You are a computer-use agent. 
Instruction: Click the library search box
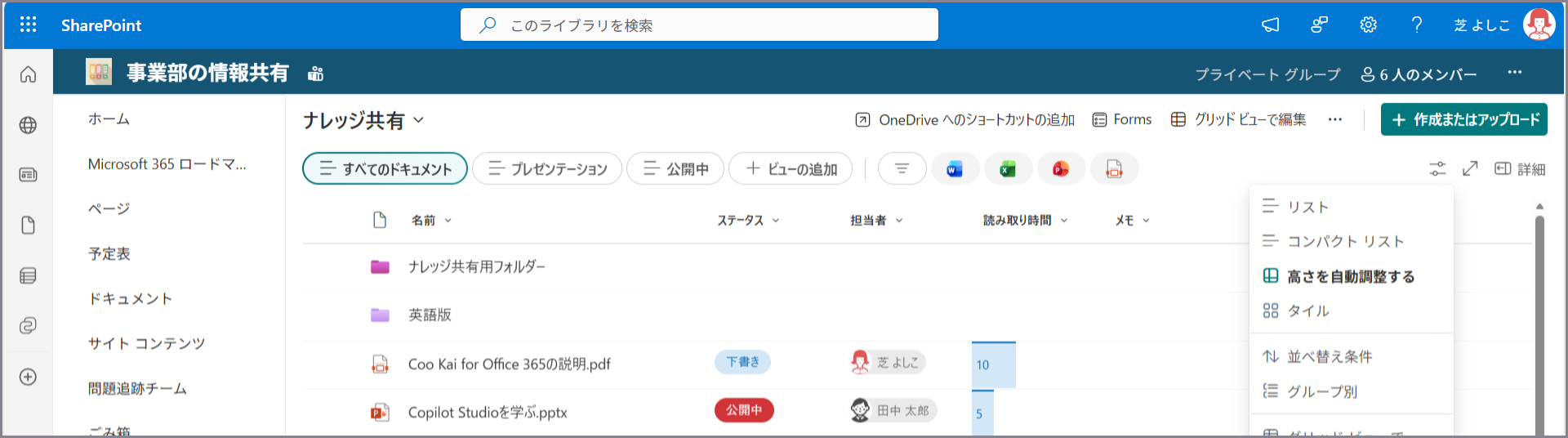[699, 25]
